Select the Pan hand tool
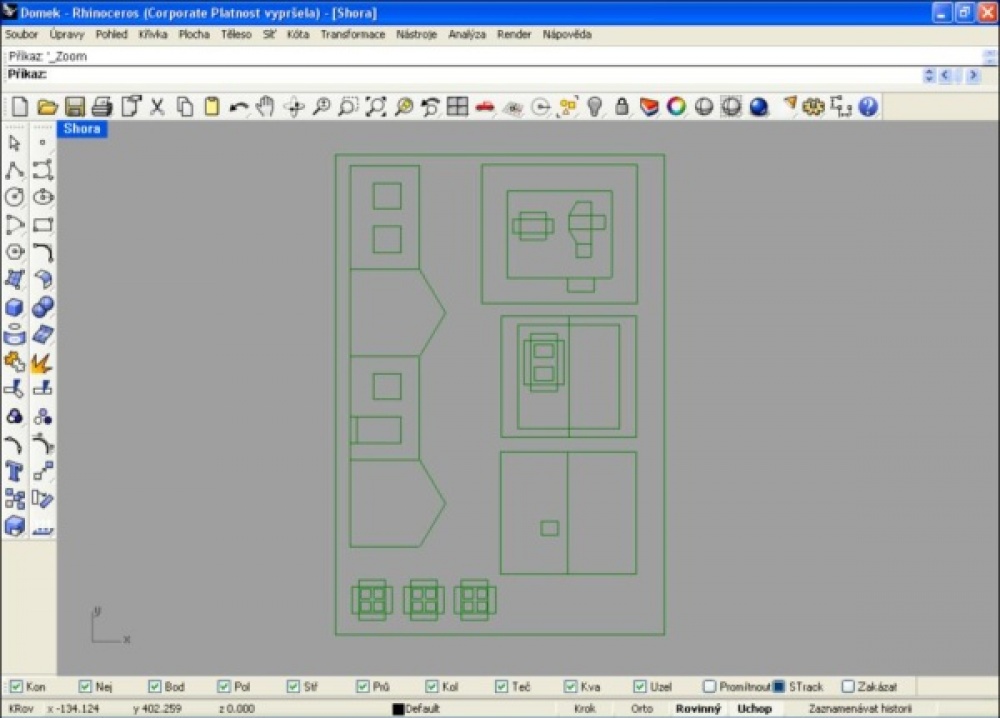Viewport: 1000px width, 718px height. tap(265, 106)
